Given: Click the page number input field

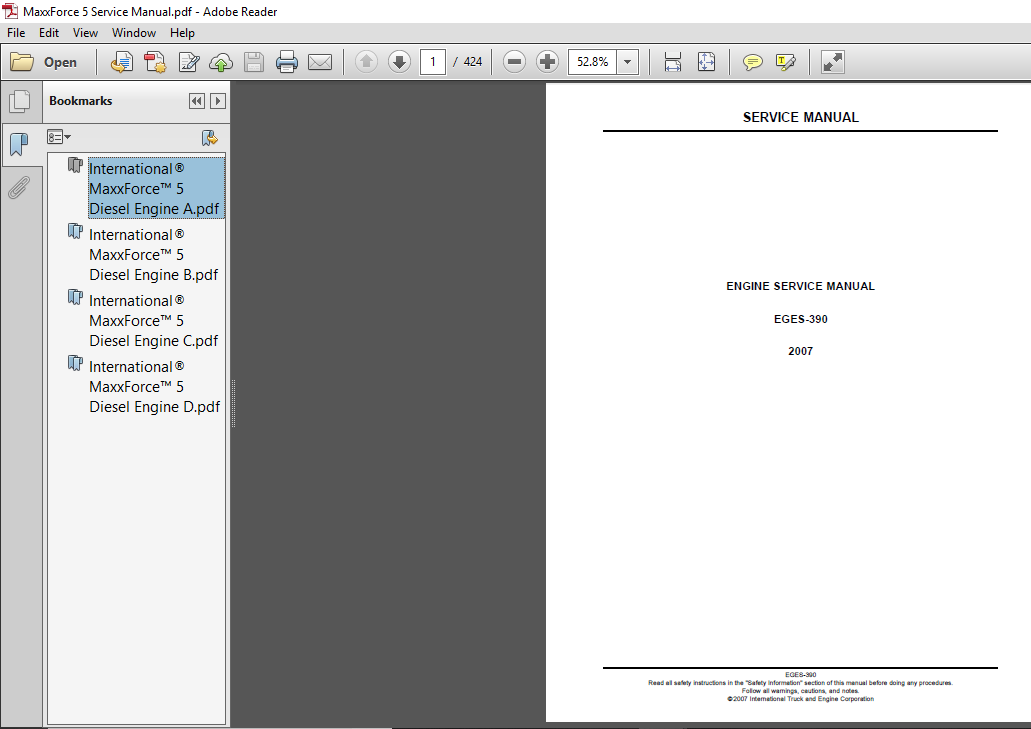Looking at the screenshot, I should [x=433, y=62].
